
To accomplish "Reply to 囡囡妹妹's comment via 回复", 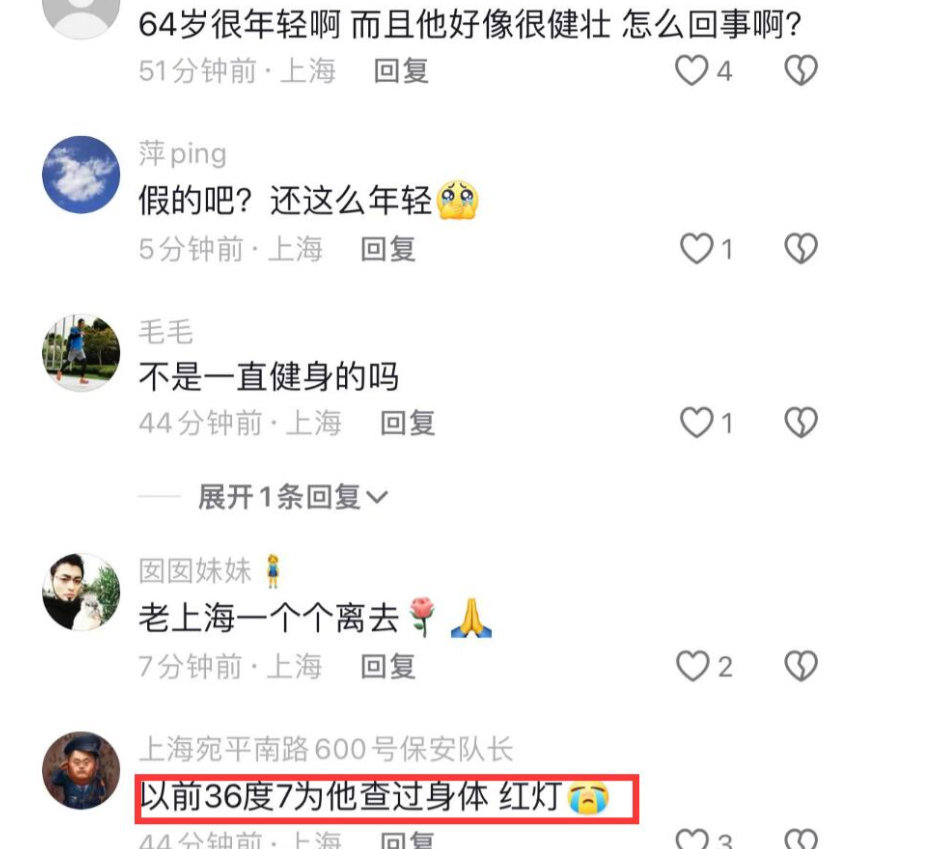I will click(x=388, y=667).
